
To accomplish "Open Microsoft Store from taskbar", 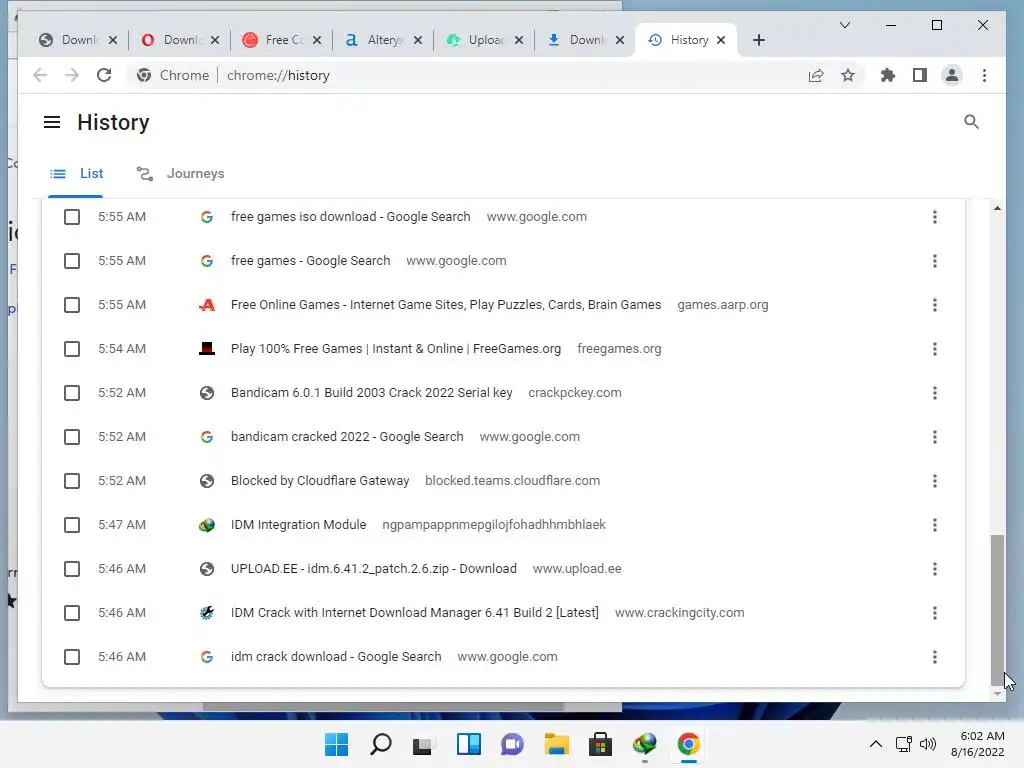I will [x=600, y=744].
